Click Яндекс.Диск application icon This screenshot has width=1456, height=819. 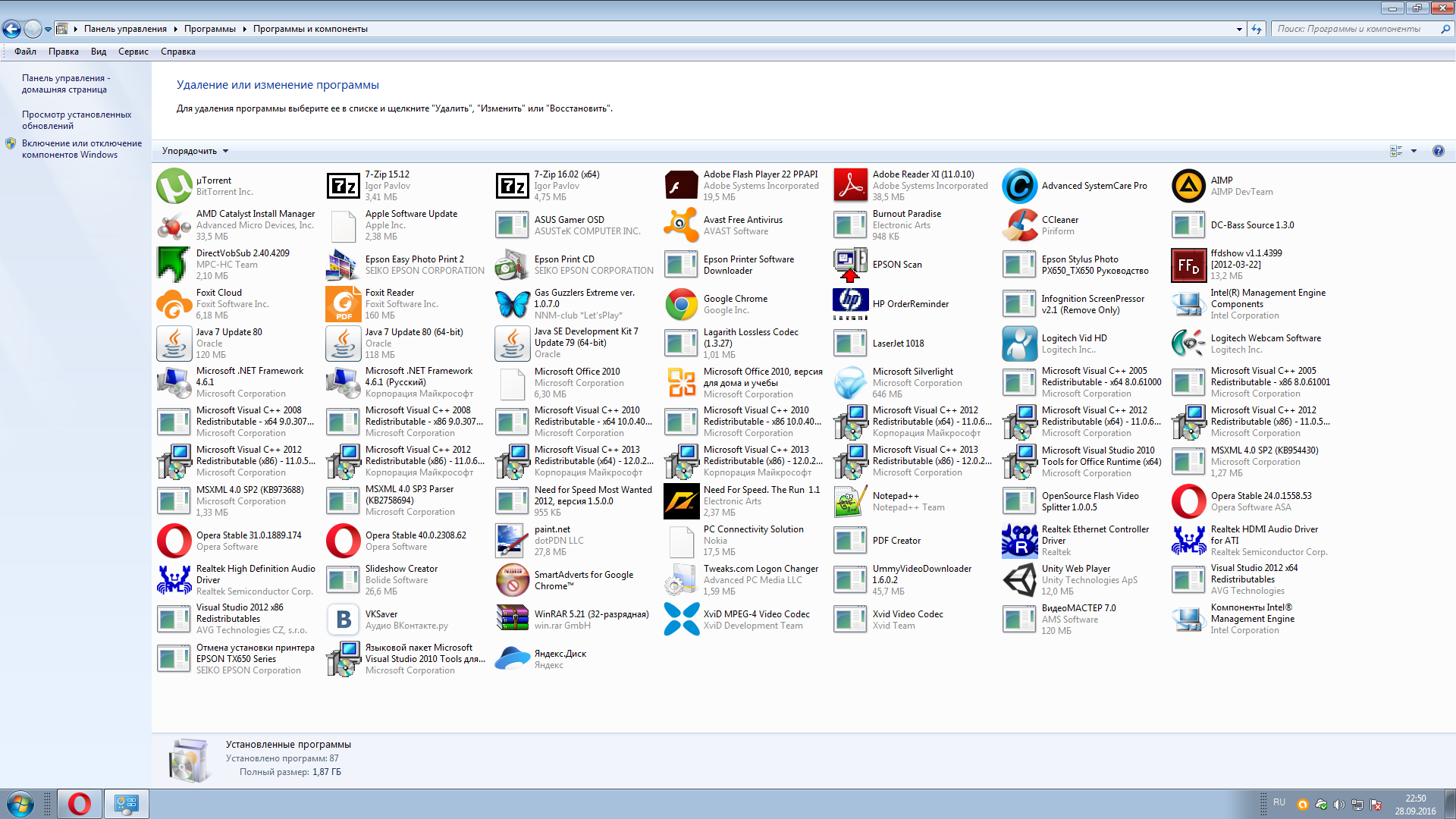click(x=512, y=659)
